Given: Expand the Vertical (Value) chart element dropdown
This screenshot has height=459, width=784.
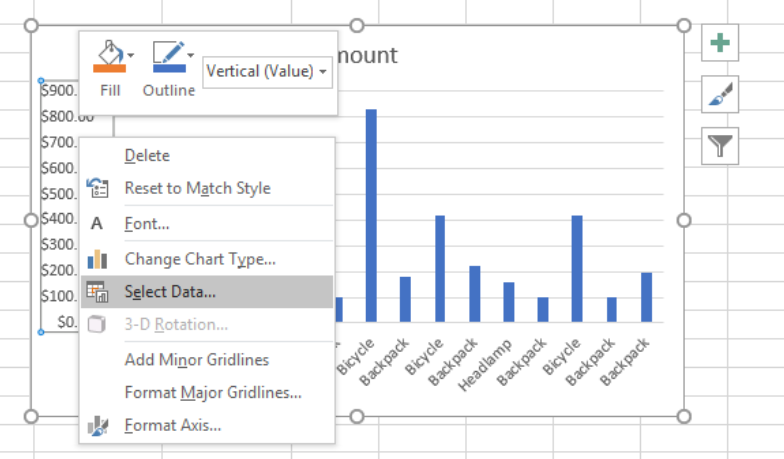Looking at the screenshot, I should [323, 72].
